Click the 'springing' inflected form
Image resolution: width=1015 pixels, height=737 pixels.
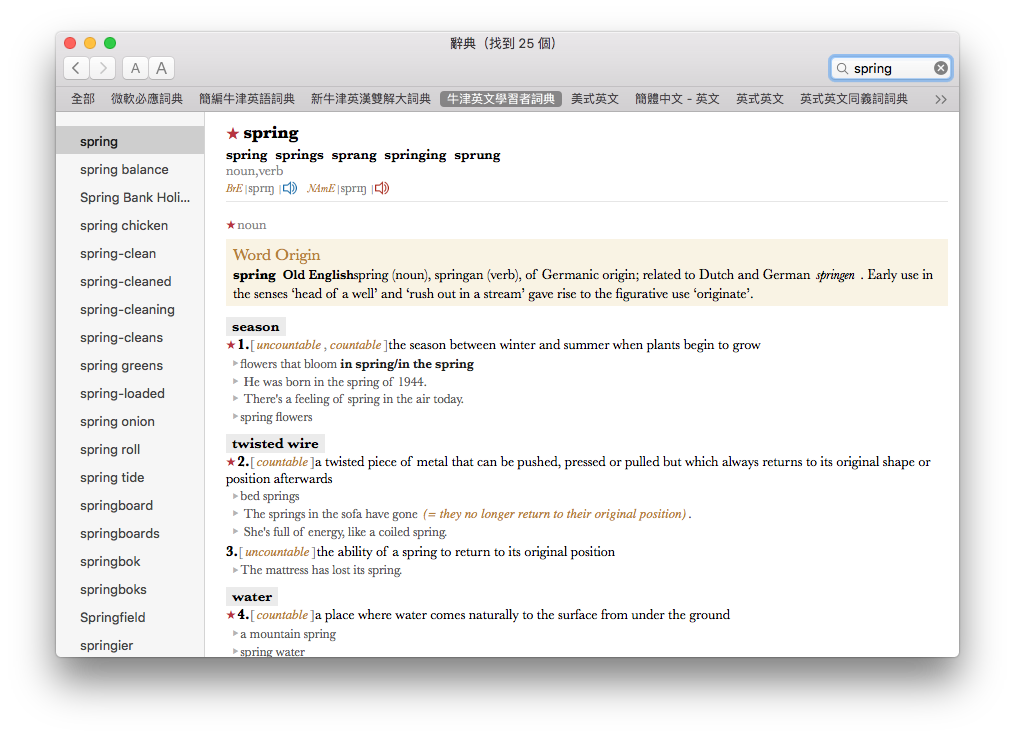(415, 155)
